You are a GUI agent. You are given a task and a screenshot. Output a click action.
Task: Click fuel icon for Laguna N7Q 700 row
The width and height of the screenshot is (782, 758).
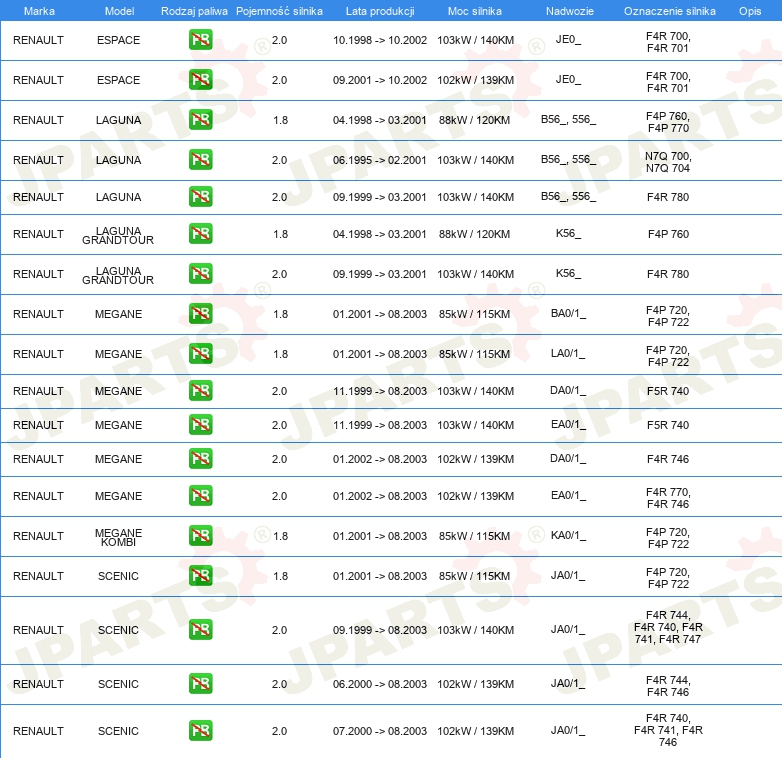coord(200,160)
